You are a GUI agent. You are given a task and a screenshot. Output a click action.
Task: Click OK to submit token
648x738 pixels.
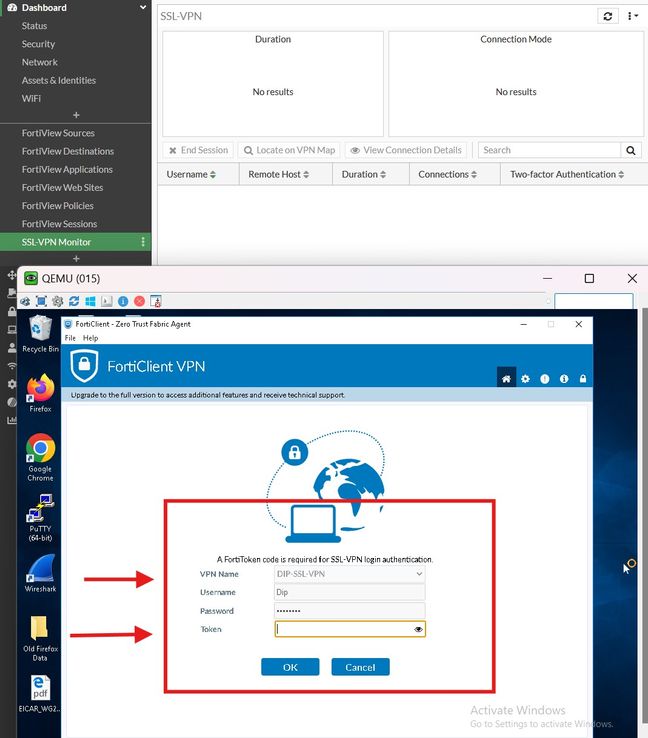click(290, 667)
